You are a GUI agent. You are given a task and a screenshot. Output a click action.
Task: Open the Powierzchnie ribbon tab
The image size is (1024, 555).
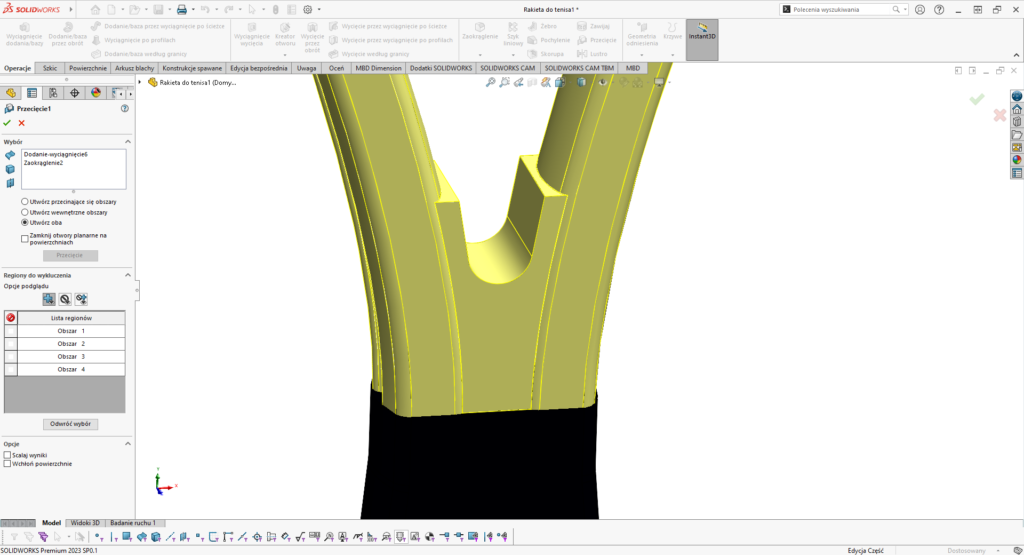[x=88, y=68]
